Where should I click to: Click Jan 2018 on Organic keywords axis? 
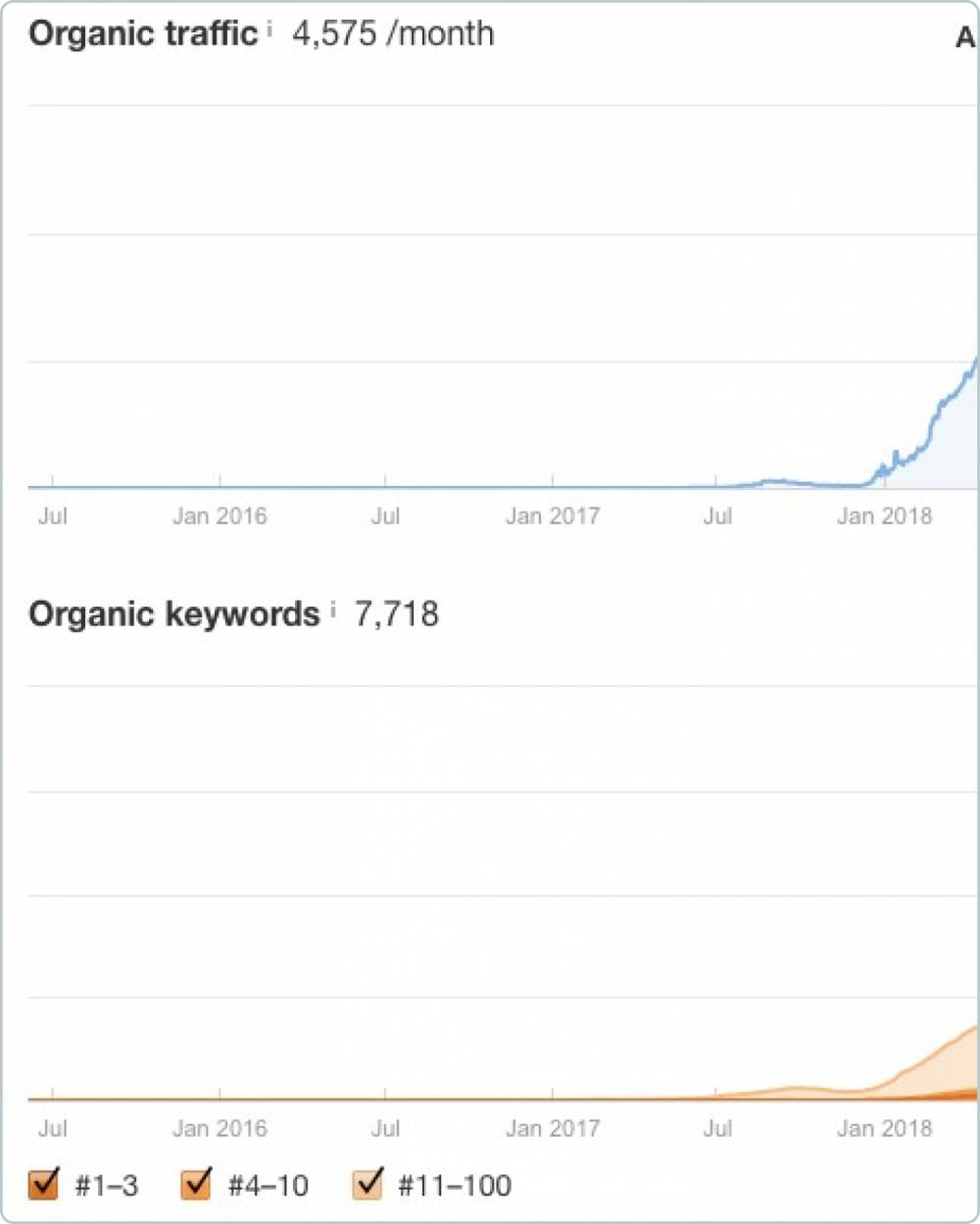click(884, 1128)
